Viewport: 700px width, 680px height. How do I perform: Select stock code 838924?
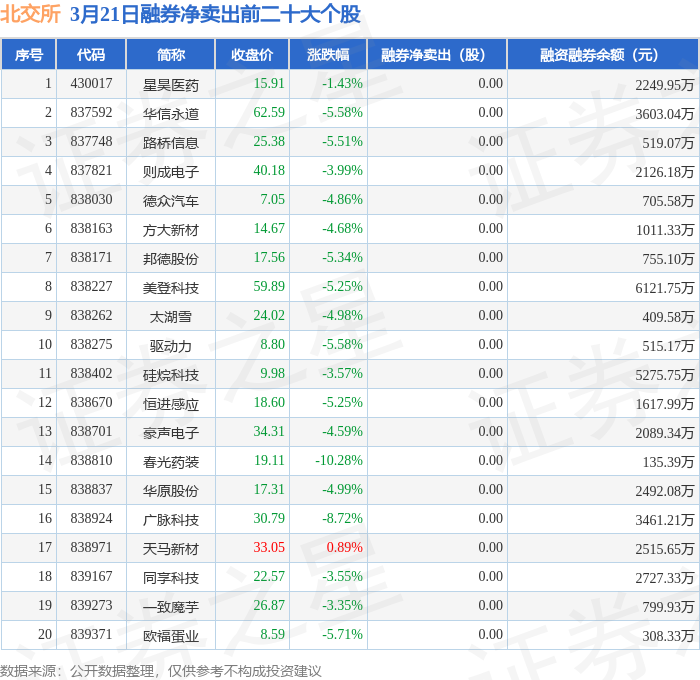pyautogui.click(x=91, y=518)
